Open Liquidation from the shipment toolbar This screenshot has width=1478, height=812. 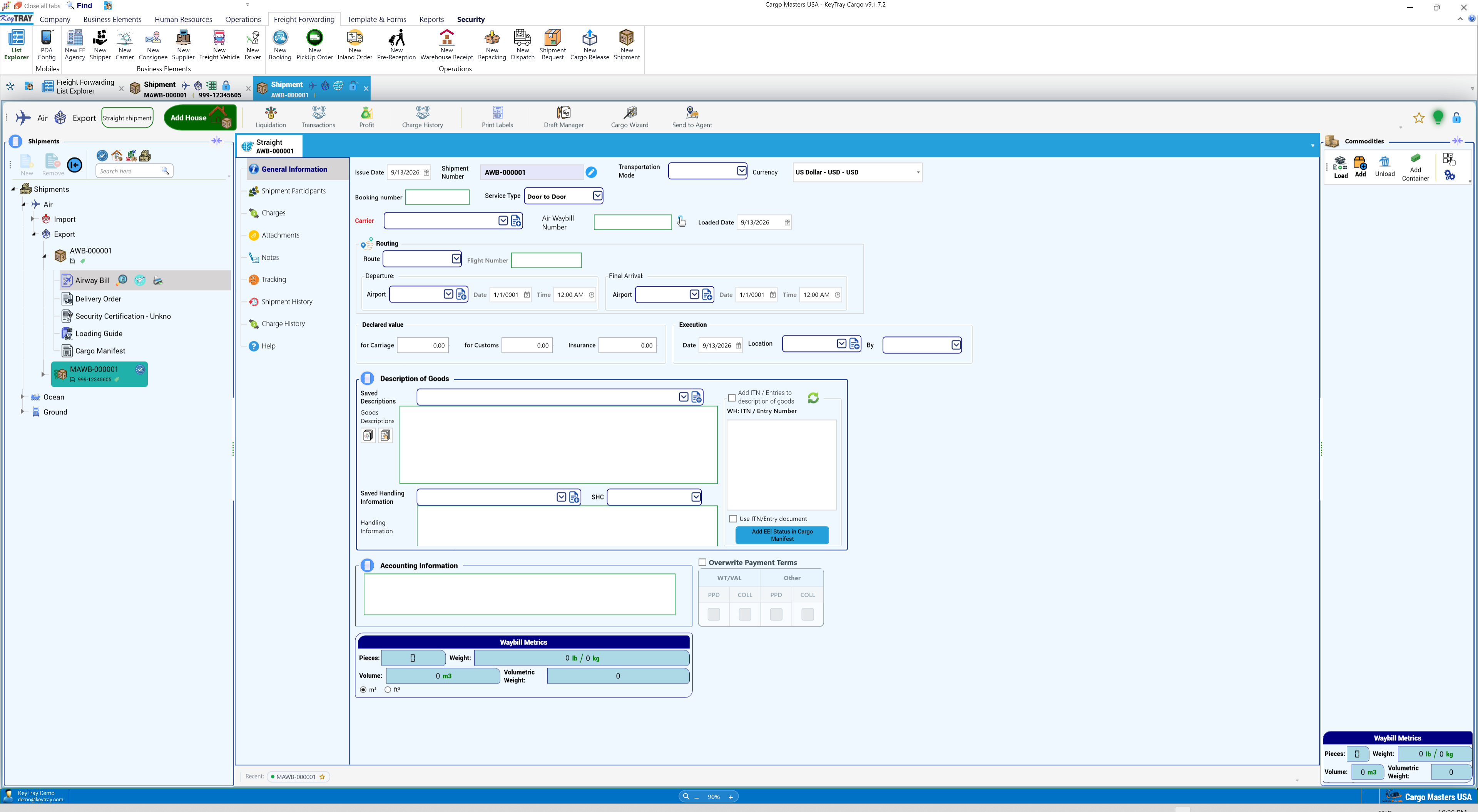(x=270, y=117)
